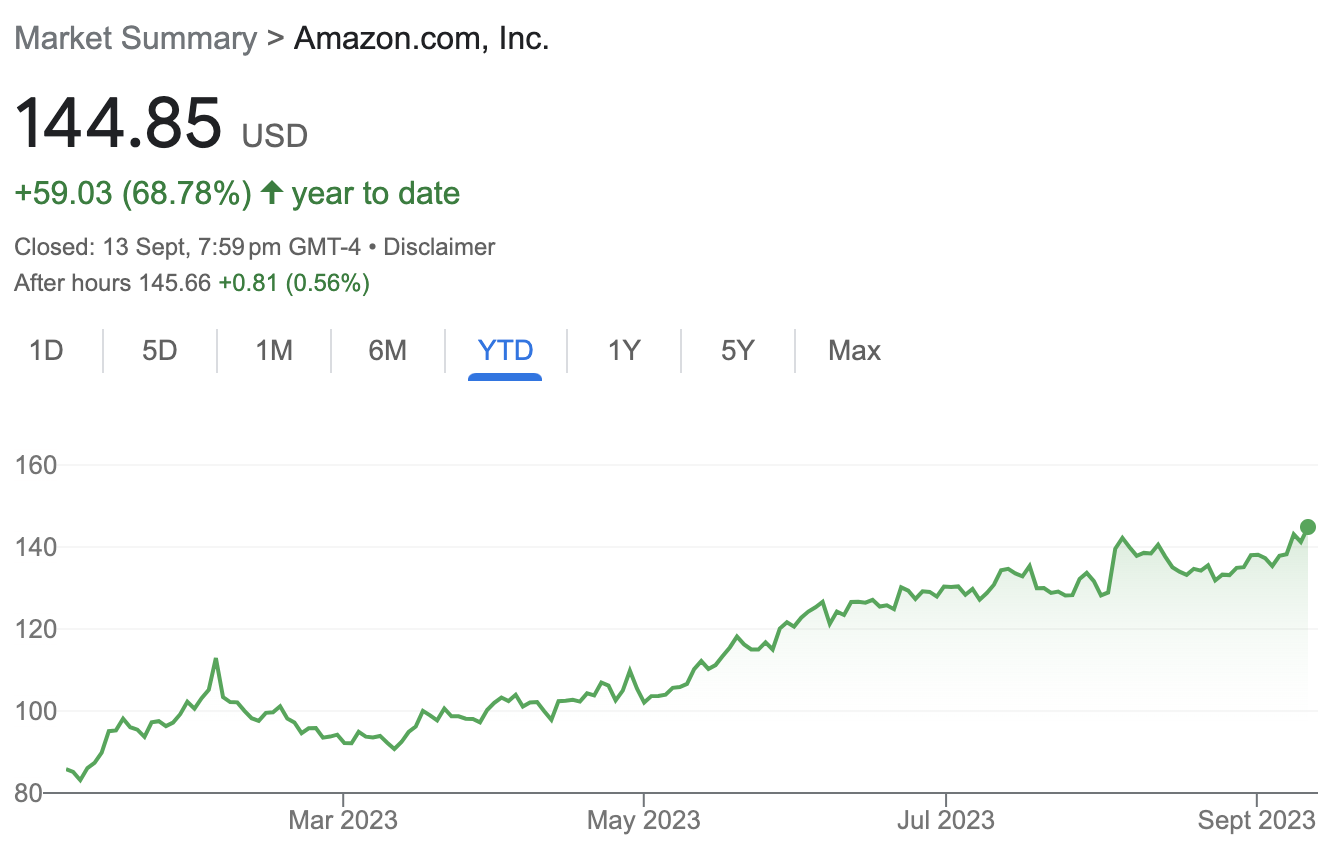Viewport: 1336px width, 846px height.
Task: Switch to the 6M tab
Action: click(x=387, y=351)
